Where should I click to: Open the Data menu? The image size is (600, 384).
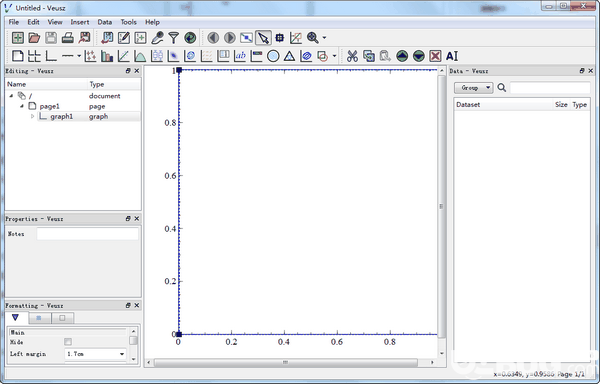104,22
